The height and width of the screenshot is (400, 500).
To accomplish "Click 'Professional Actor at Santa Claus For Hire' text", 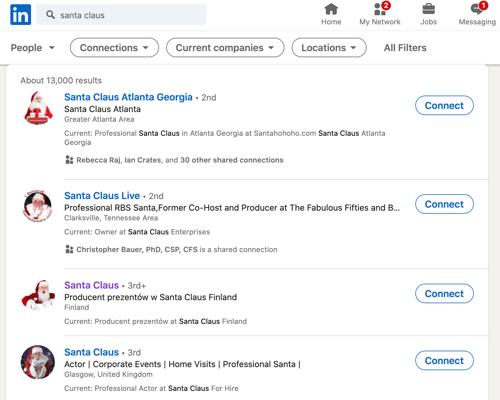I will tap(166, 388).
